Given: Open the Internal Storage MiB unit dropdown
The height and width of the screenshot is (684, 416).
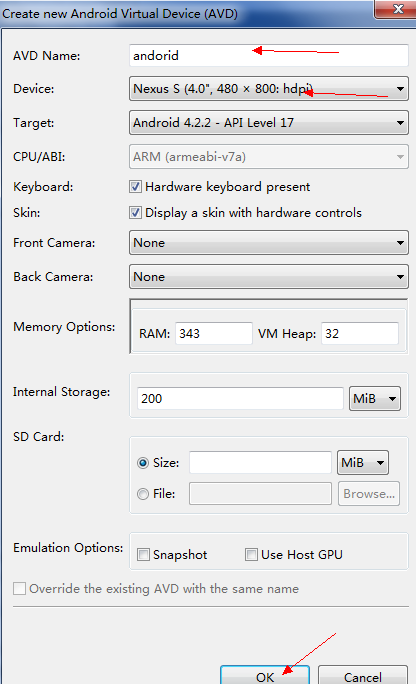Looking at the screenshot, I should tap(375, 398).
